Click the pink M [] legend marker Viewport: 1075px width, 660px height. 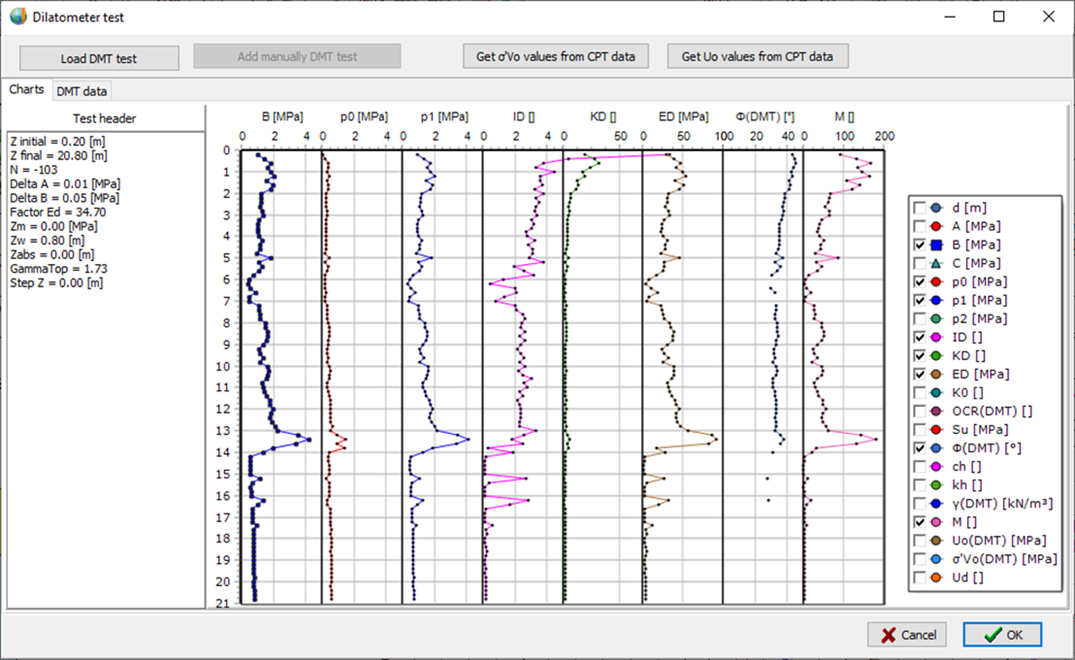click(937, 522)
